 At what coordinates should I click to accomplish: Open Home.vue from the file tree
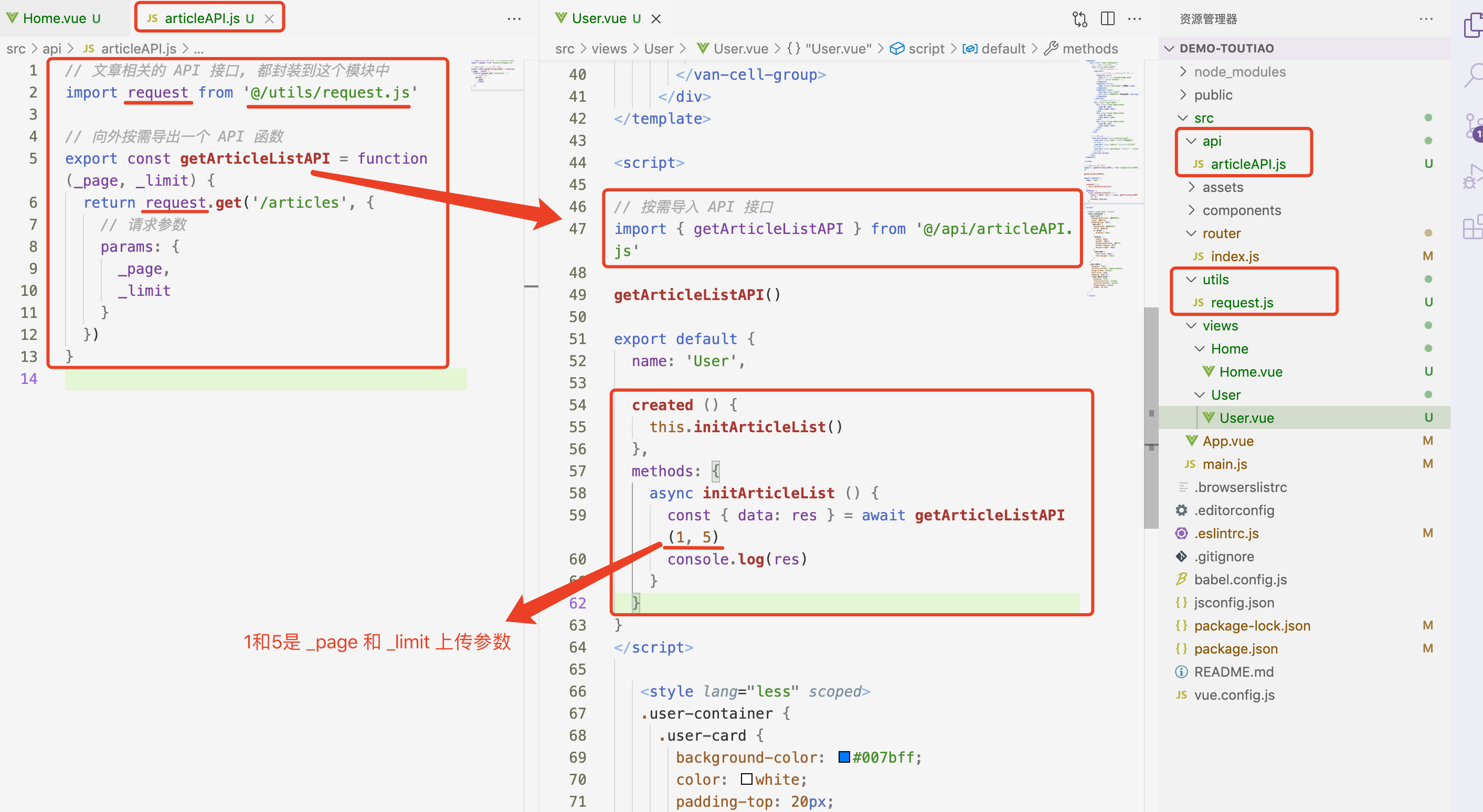[1305, 371]
